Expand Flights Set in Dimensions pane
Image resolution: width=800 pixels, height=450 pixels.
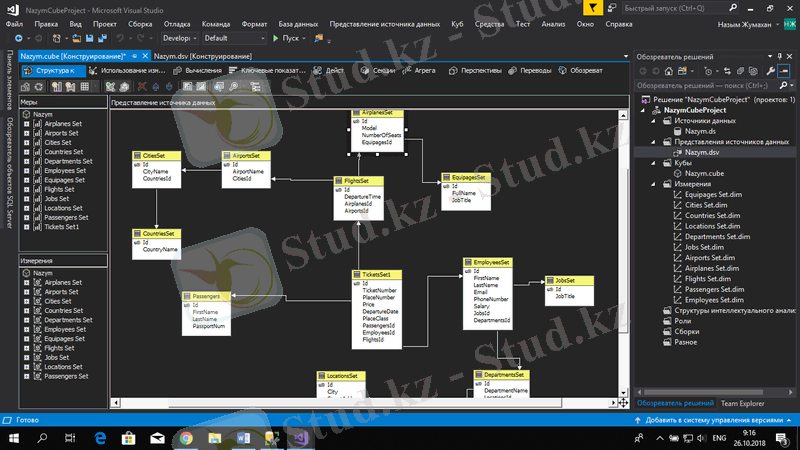[27, 348]
